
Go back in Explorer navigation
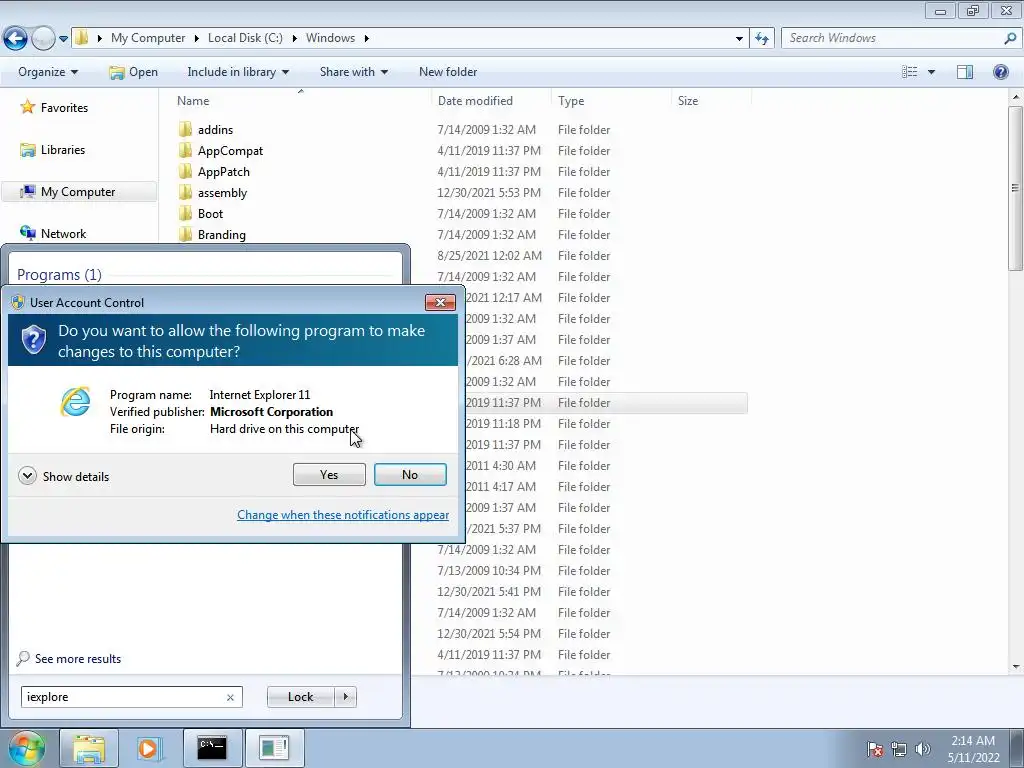tap(15, 39)
